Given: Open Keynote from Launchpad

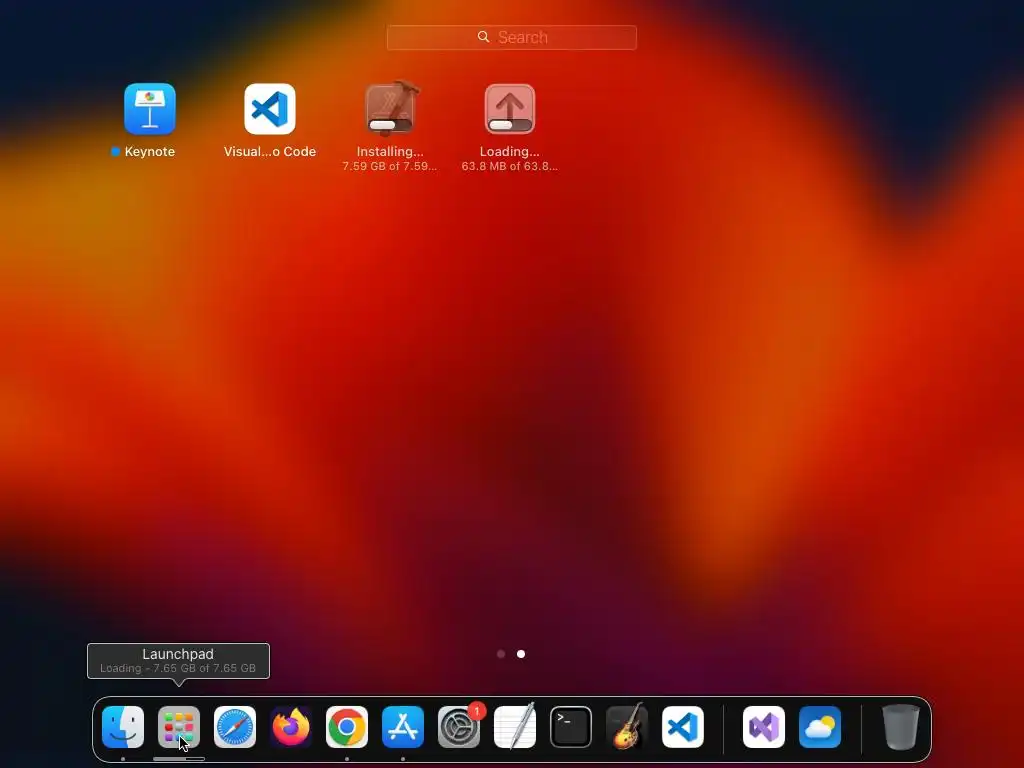Looking at the screenshot, I should tap(150, 109).
